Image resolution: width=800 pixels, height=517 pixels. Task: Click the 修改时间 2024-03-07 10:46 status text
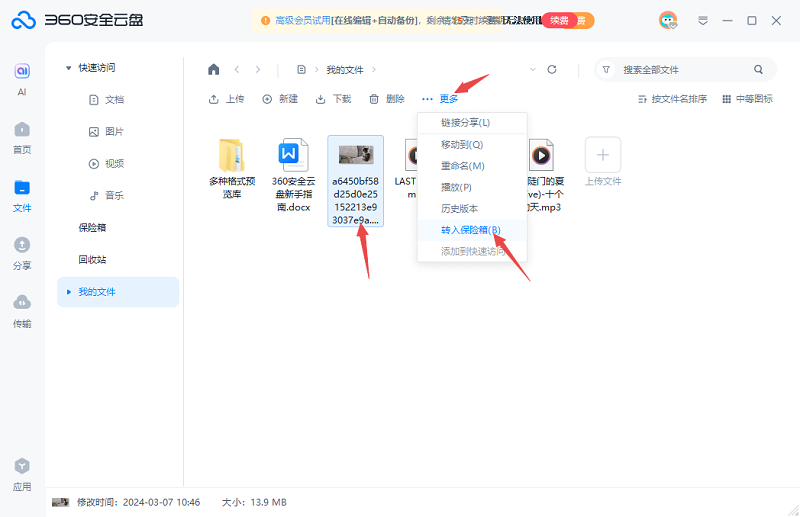pos(138,502)
